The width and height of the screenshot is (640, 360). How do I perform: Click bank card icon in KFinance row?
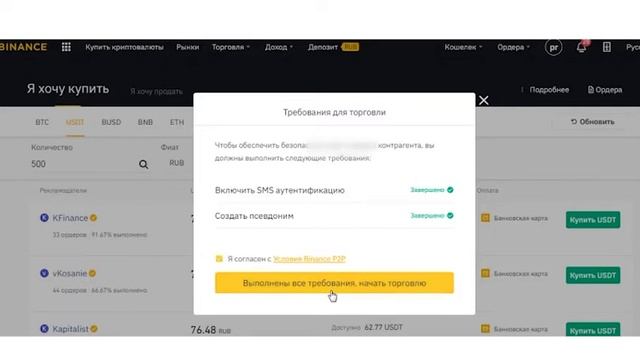coord(485,218)
